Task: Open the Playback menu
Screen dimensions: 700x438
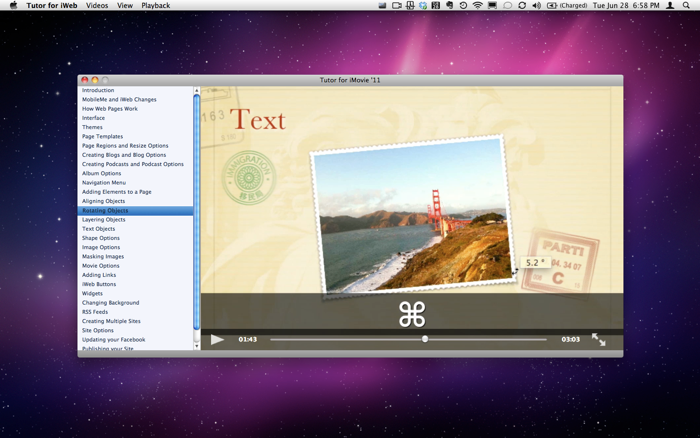Action: click(x=155, y=6)
